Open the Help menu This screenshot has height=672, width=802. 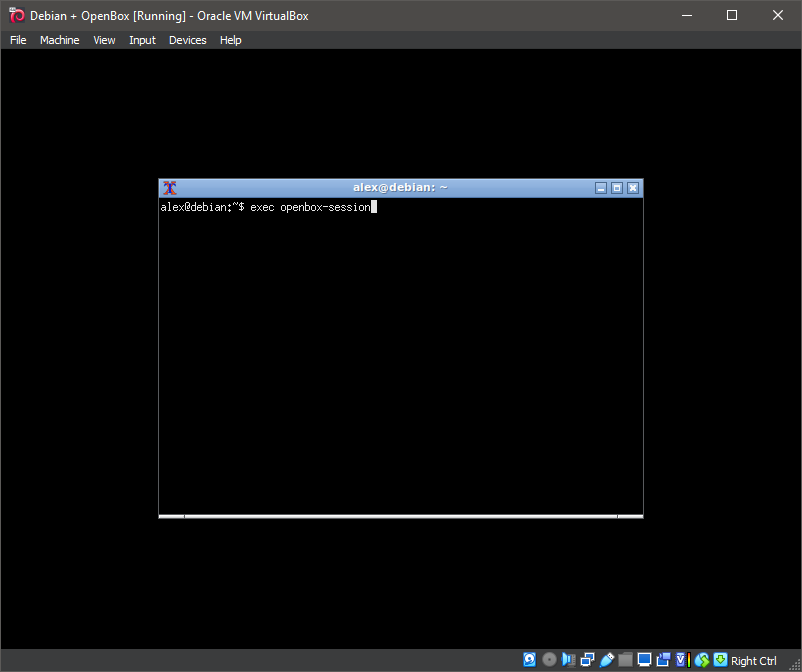point(230,40)
